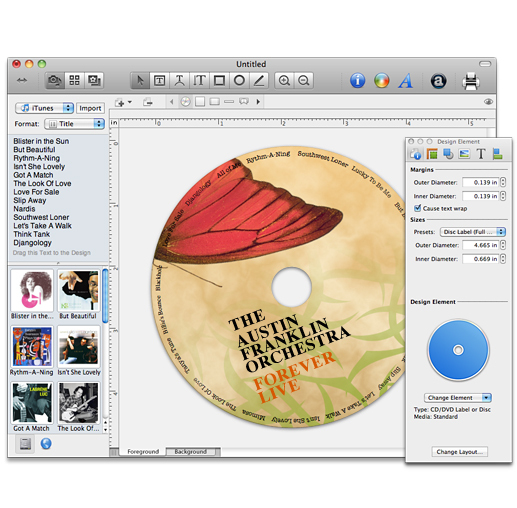The width and height of the screenshot is (517, 508).
Task: Step sizes Inner Diameter 0.669 stepper
Action: (503, 259)
